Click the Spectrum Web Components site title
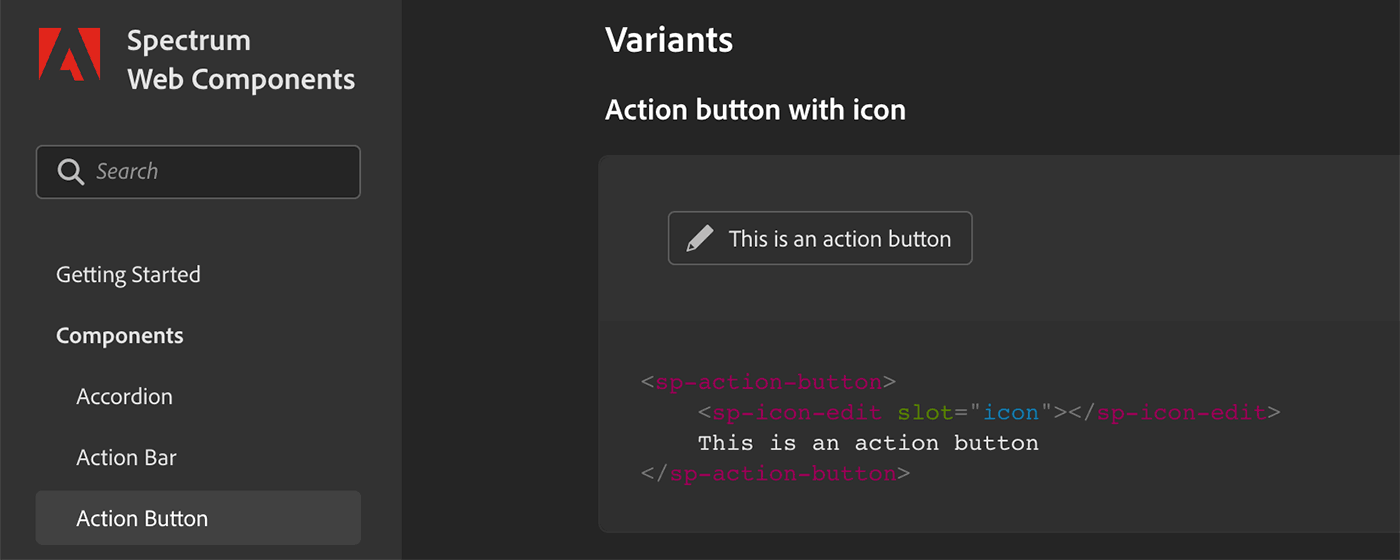 pos(241,60)
